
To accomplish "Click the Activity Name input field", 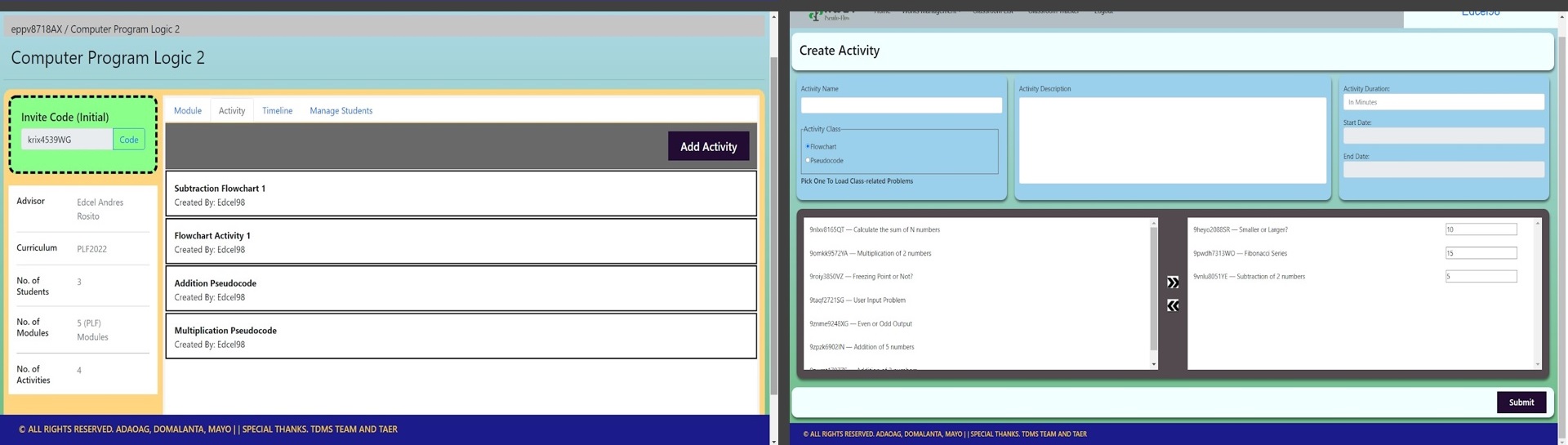I will [901, 105].
